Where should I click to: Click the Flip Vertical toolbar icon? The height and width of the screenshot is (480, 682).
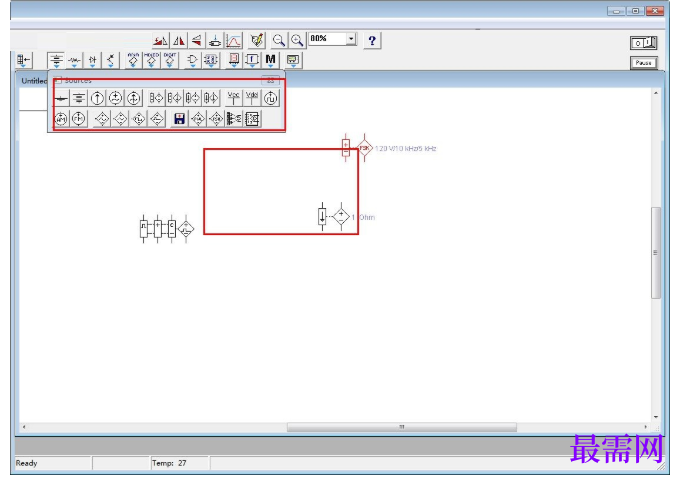[x=197, y=41]
